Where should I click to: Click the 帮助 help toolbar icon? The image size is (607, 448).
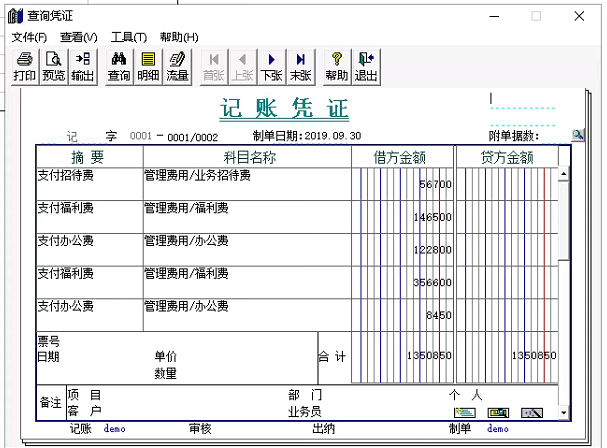click(337, 67)
